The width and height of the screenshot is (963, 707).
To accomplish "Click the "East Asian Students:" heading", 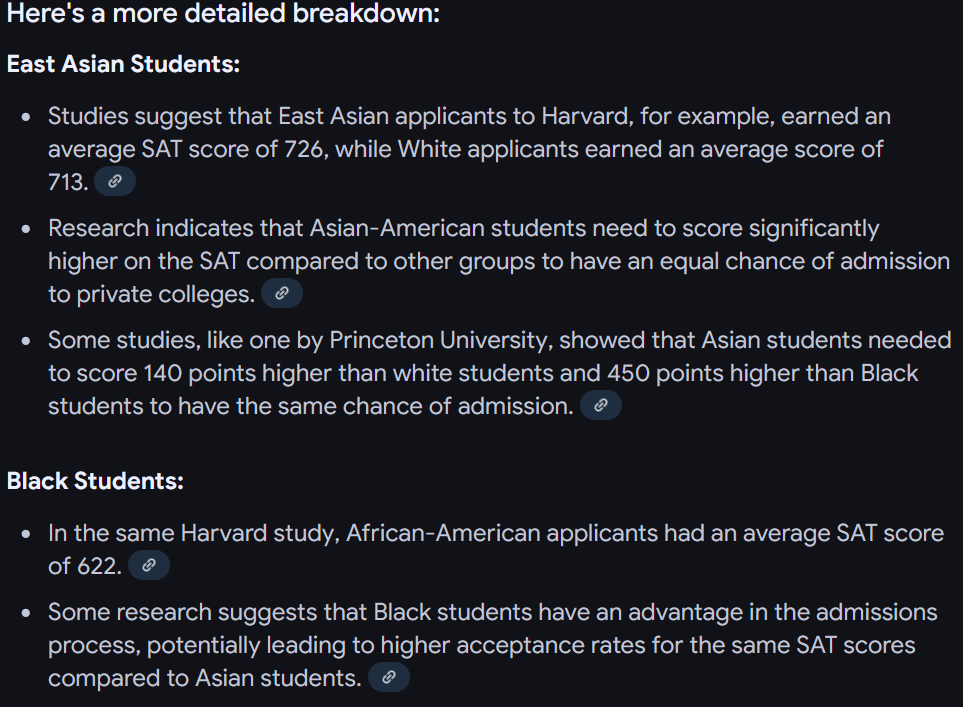I will tap(123, 64).
